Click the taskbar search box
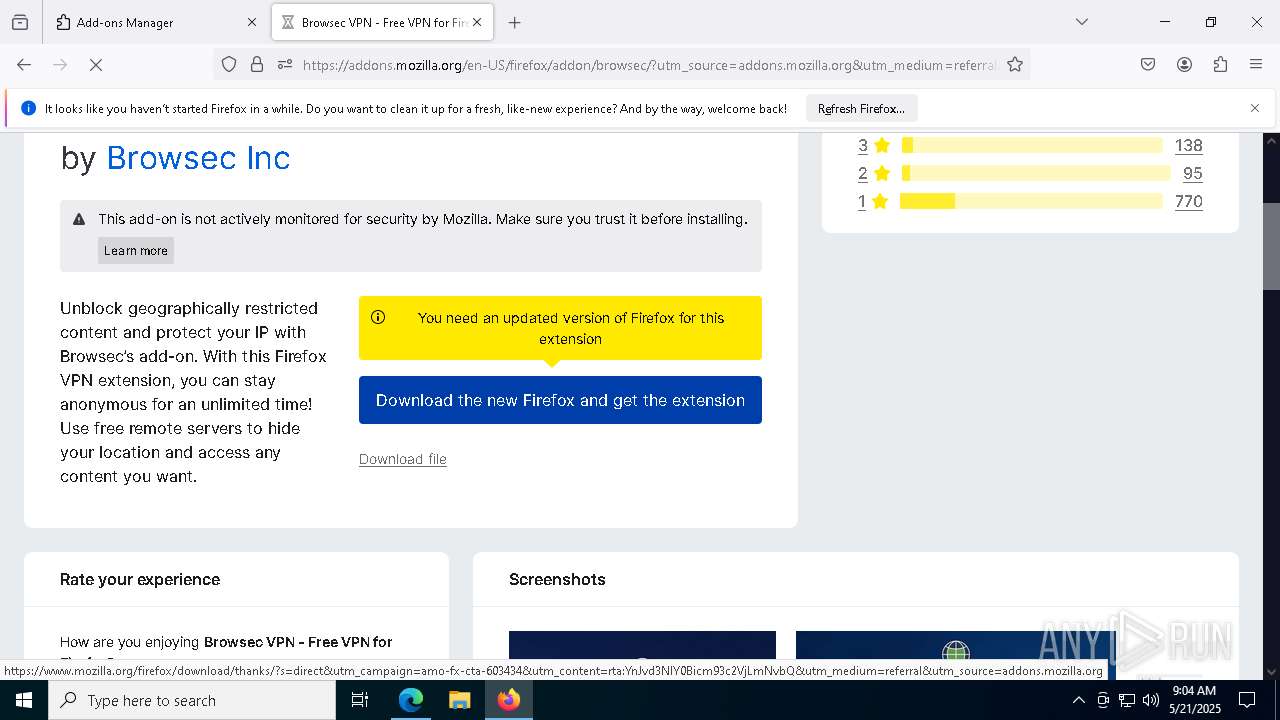This screenshot has height=720, width=1280. (x=192, y=700)
